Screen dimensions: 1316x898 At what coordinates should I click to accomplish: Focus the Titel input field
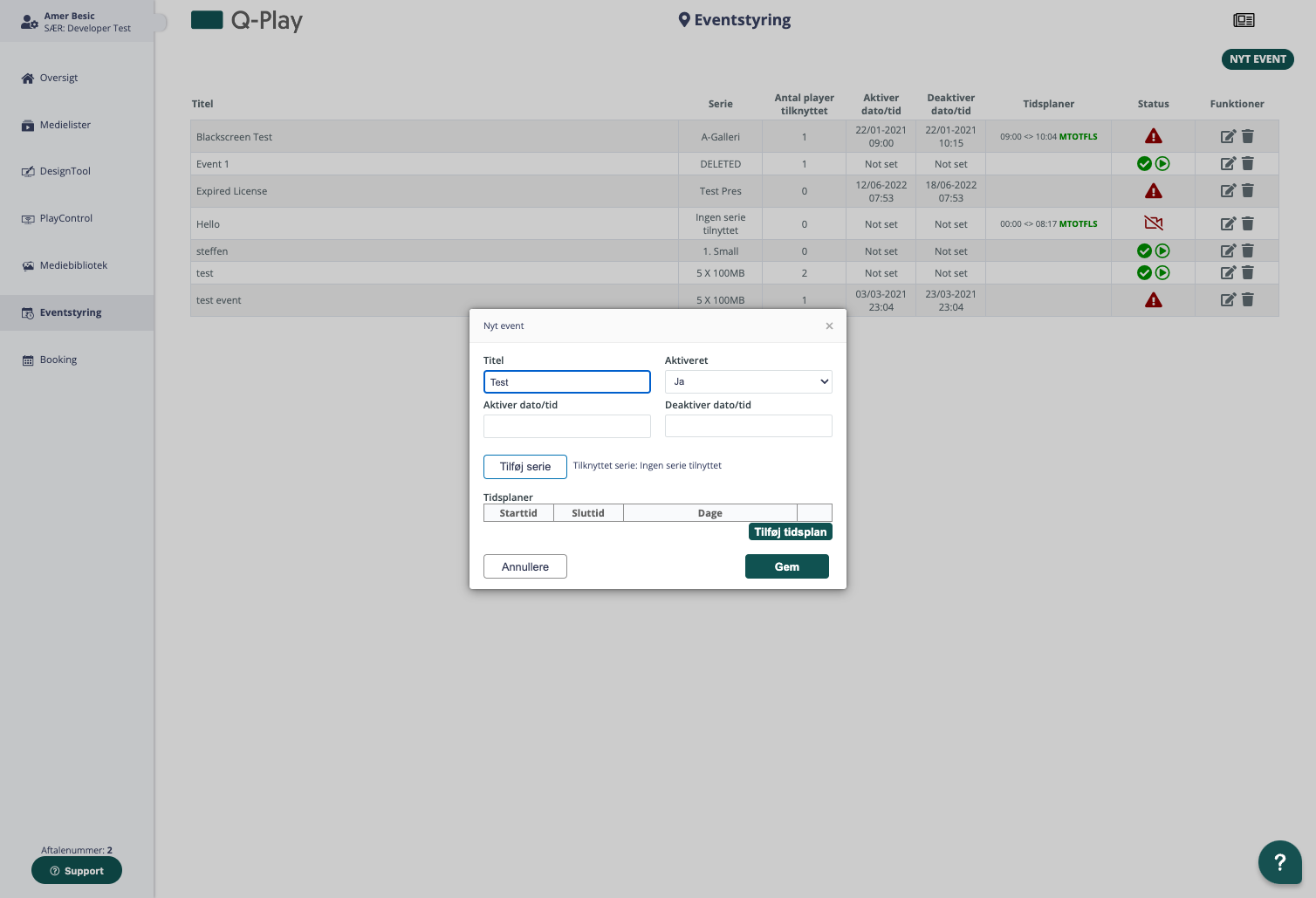tap(567, 381)
